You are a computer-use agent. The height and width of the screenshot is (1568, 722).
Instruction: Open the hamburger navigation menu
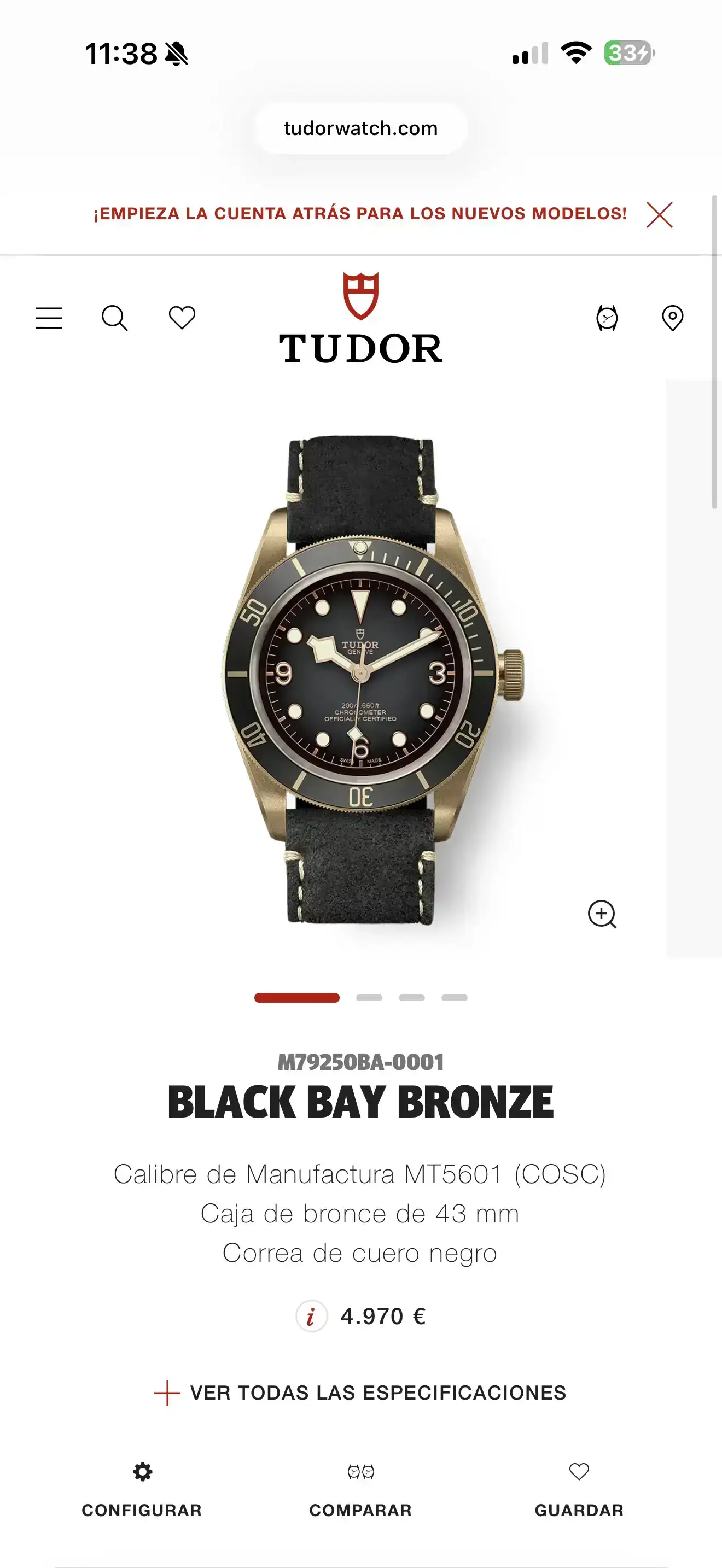click(49, 318)
